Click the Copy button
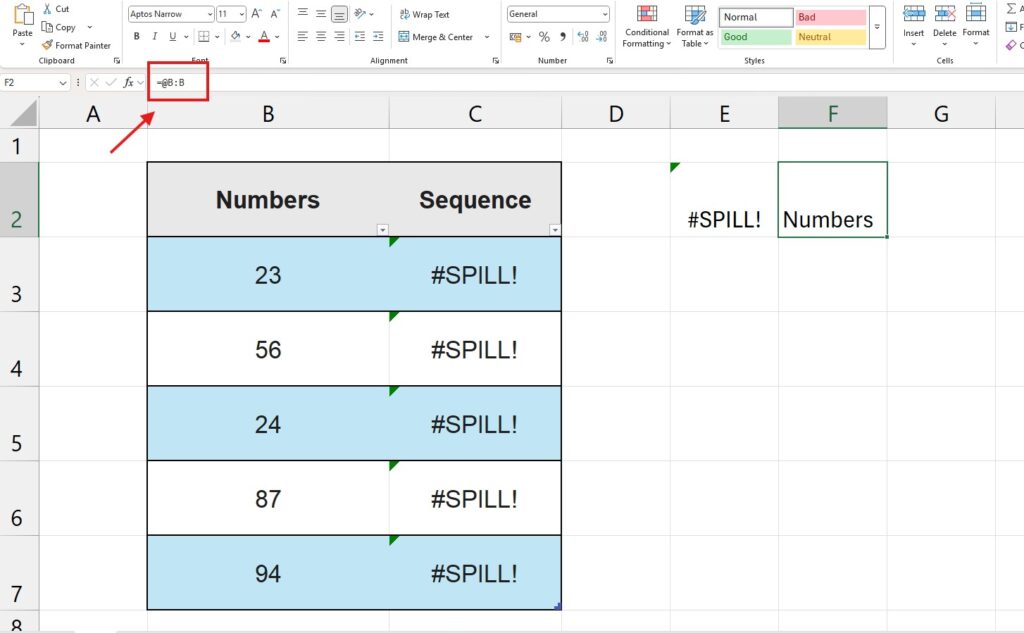The height and width of the screenshot is (633, 1024). tap(62, 27)
